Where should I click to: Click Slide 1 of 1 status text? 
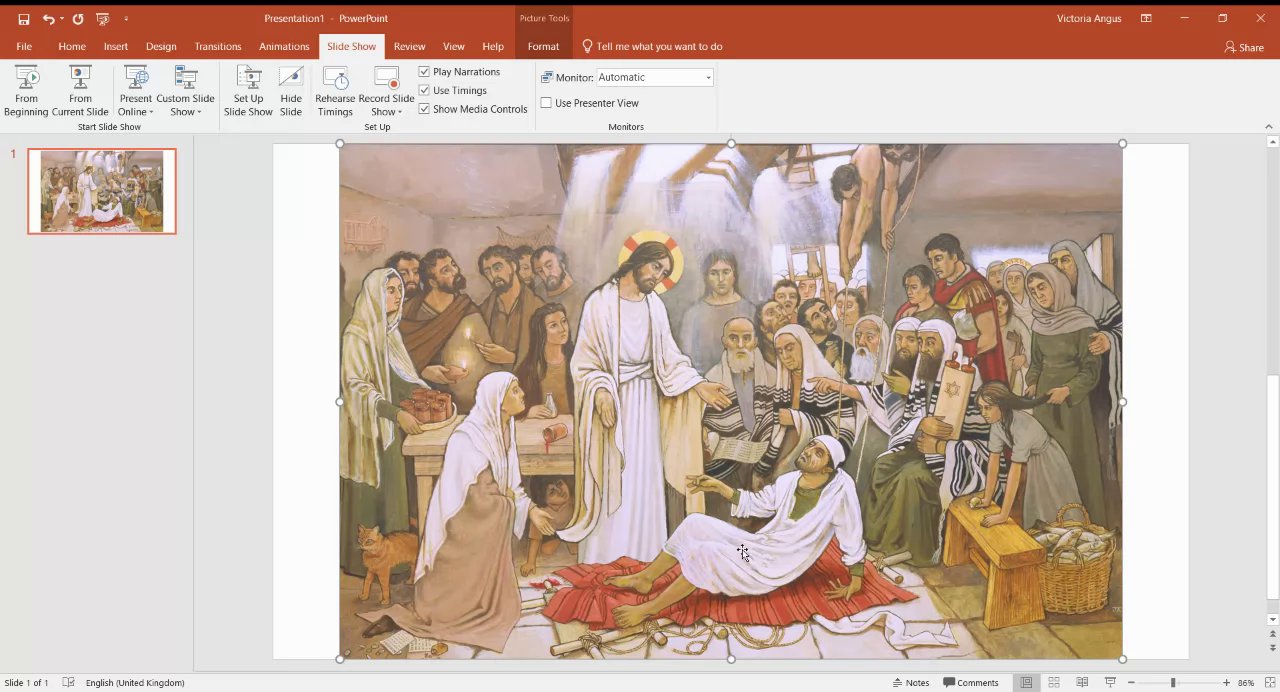(x=26, y=683)
